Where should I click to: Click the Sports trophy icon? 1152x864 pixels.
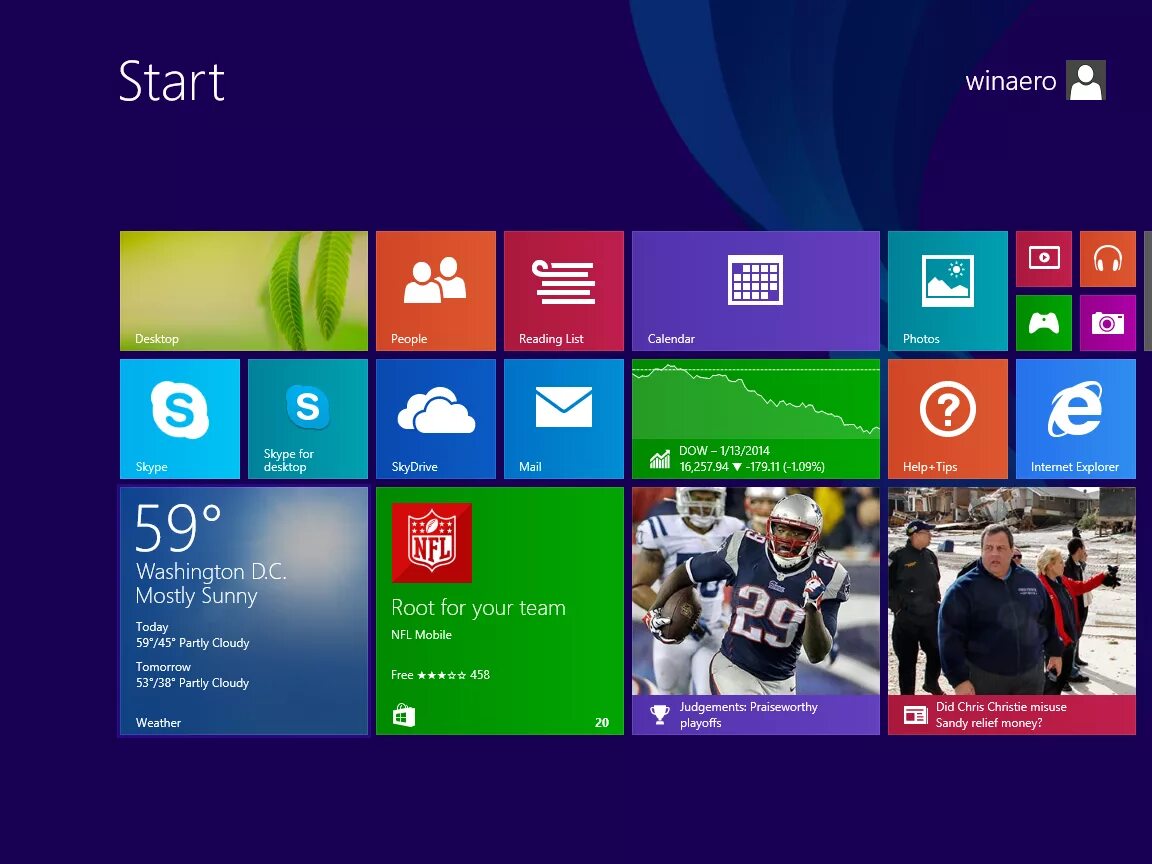pyautogui.click(x=660, y=714)
